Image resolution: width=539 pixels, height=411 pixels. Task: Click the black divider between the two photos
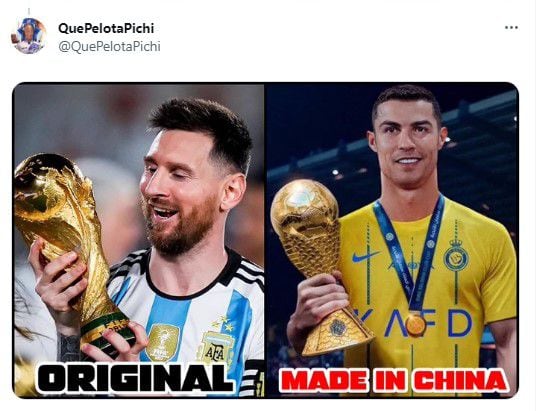265,240
